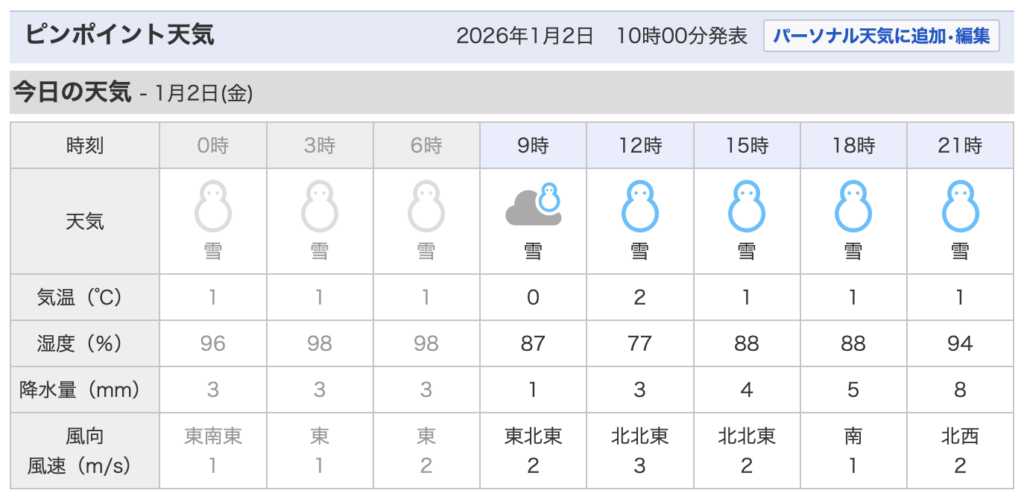Click the 12時 blue snowman icon

[640, 206]
